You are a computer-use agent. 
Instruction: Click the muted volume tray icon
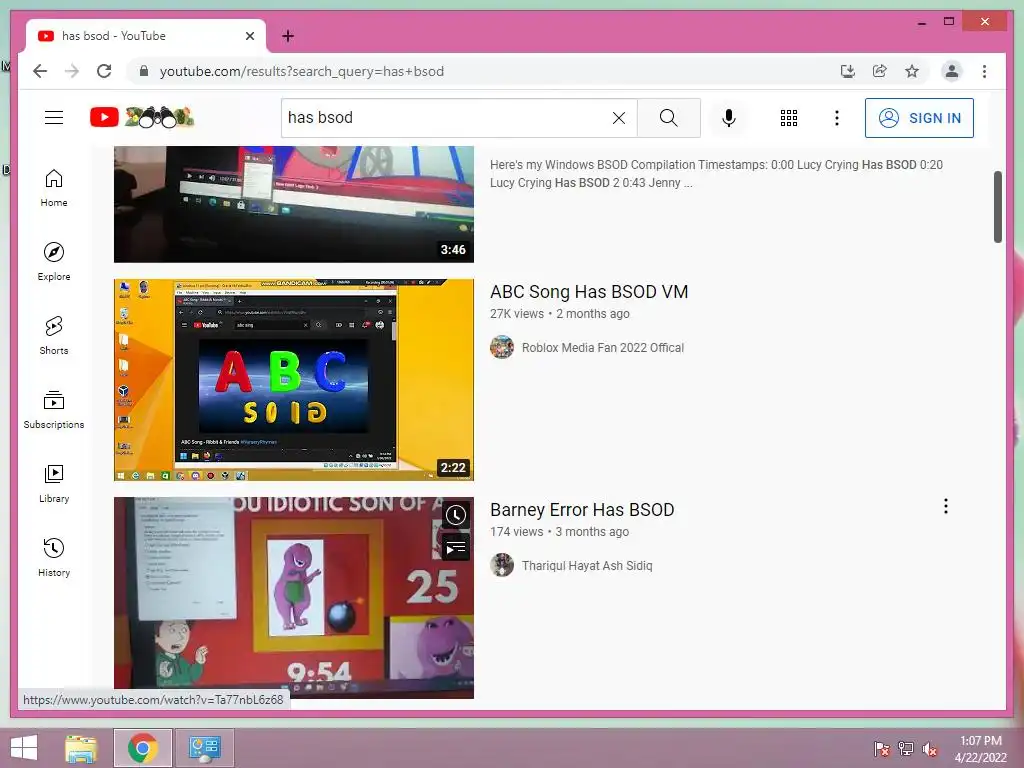[930, 748]
